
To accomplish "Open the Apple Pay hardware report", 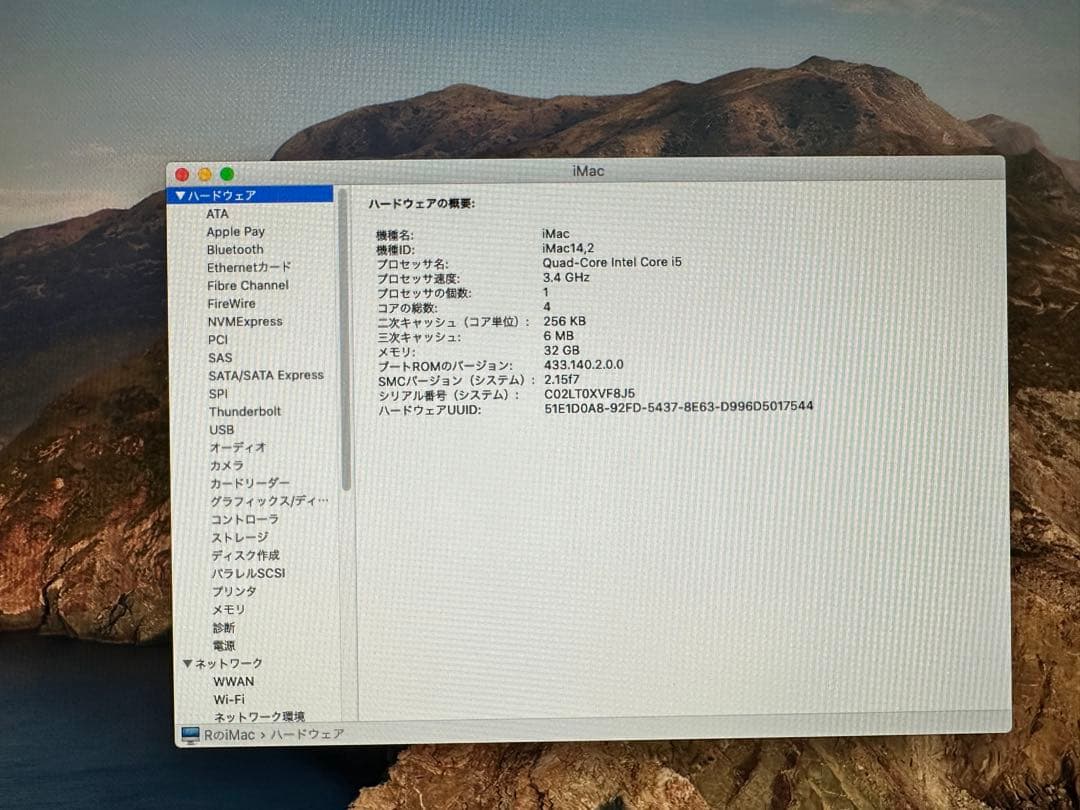I will [236, 231].
